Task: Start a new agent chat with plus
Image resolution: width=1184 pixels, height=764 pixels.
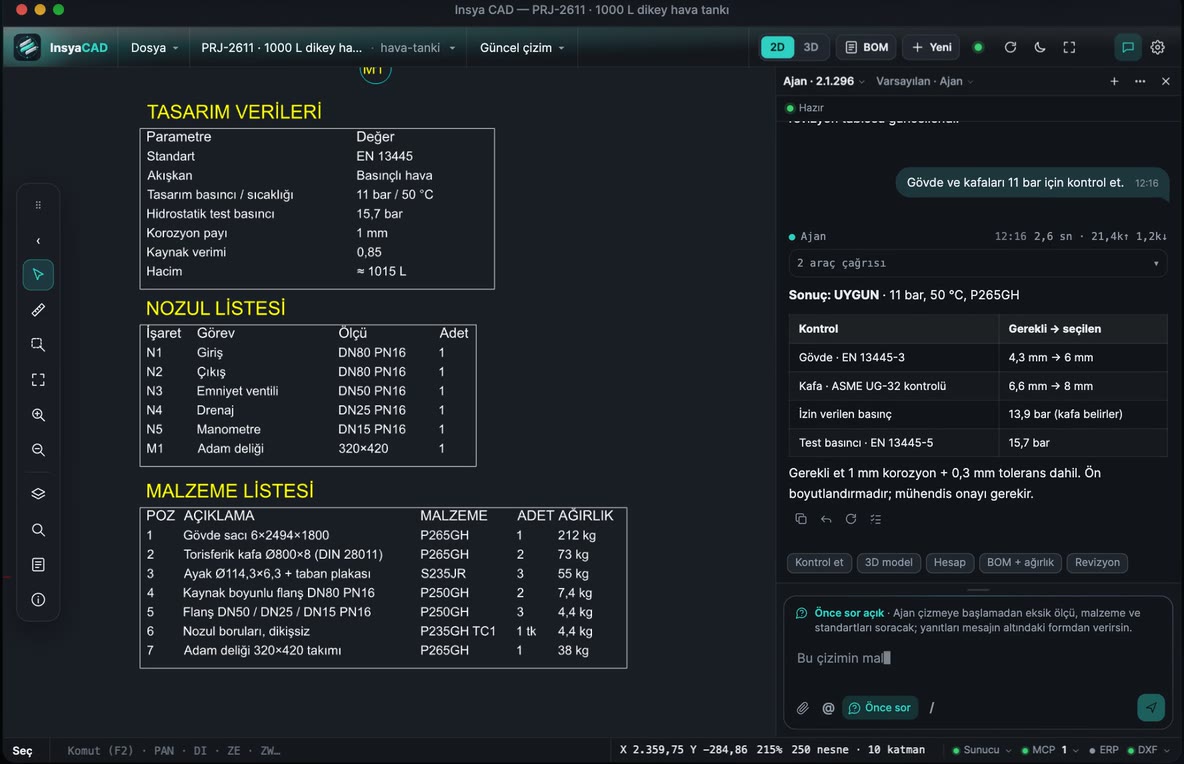Action: point(1114,82)
